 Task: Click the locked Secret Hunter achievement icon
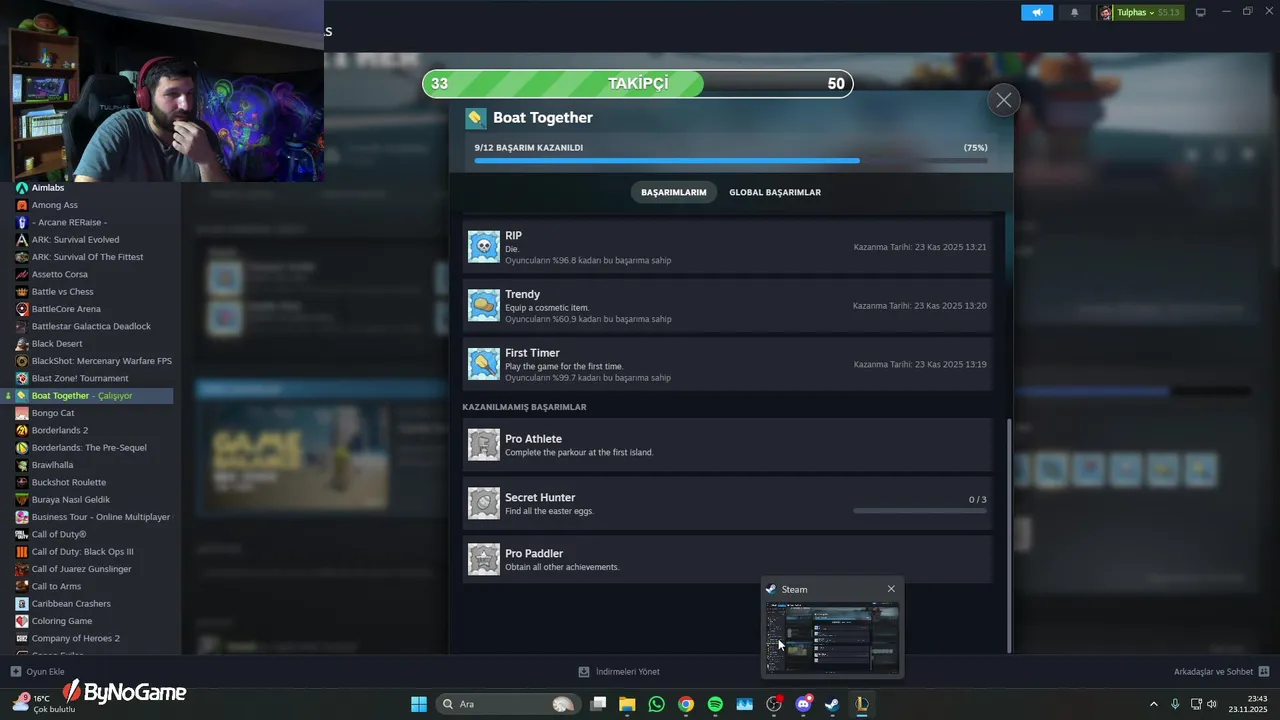tap(484, 503)
